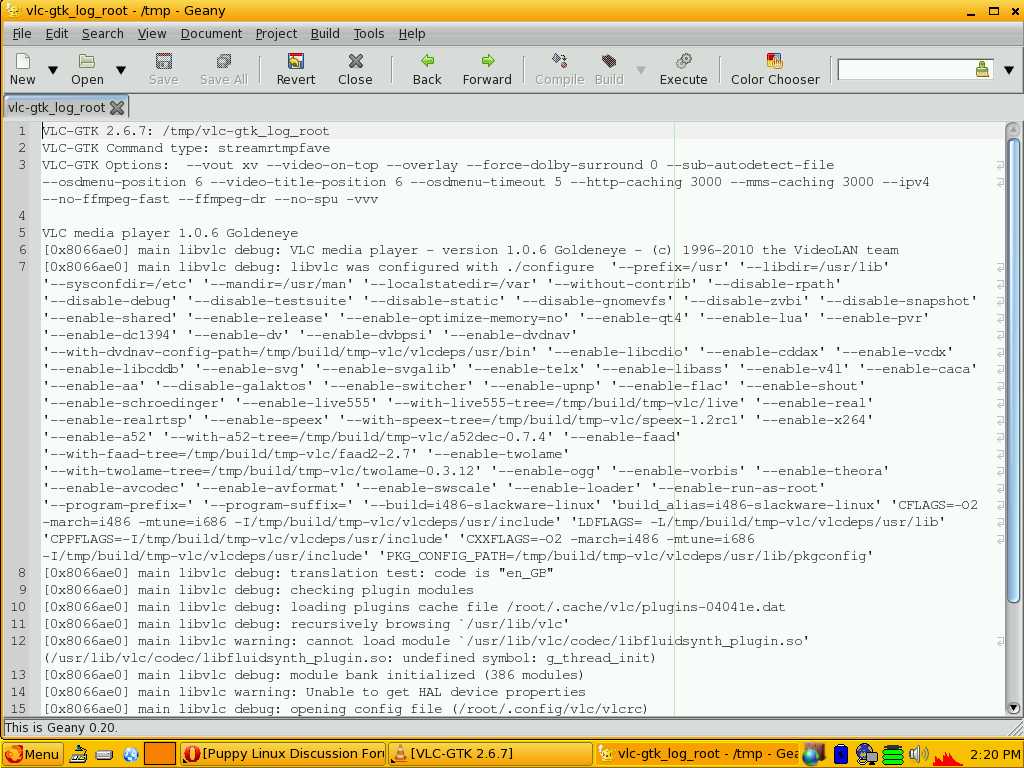The image size is (1024, 768).
Task: Click the text 'VLC media player 1.0.6 Goldeneye'
Action: pos(170,233)
